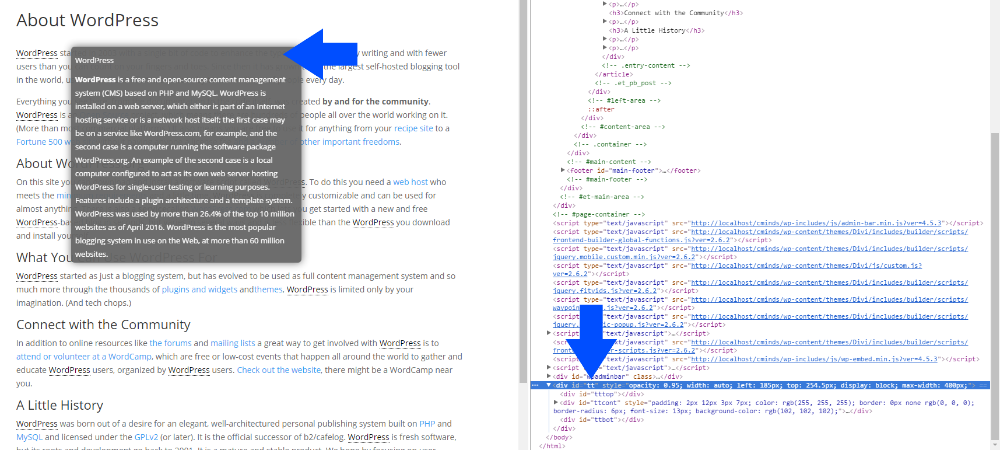Open the Divi custom.js source link
This screenshot has width=1000, height=450.
tap(737, 268)
